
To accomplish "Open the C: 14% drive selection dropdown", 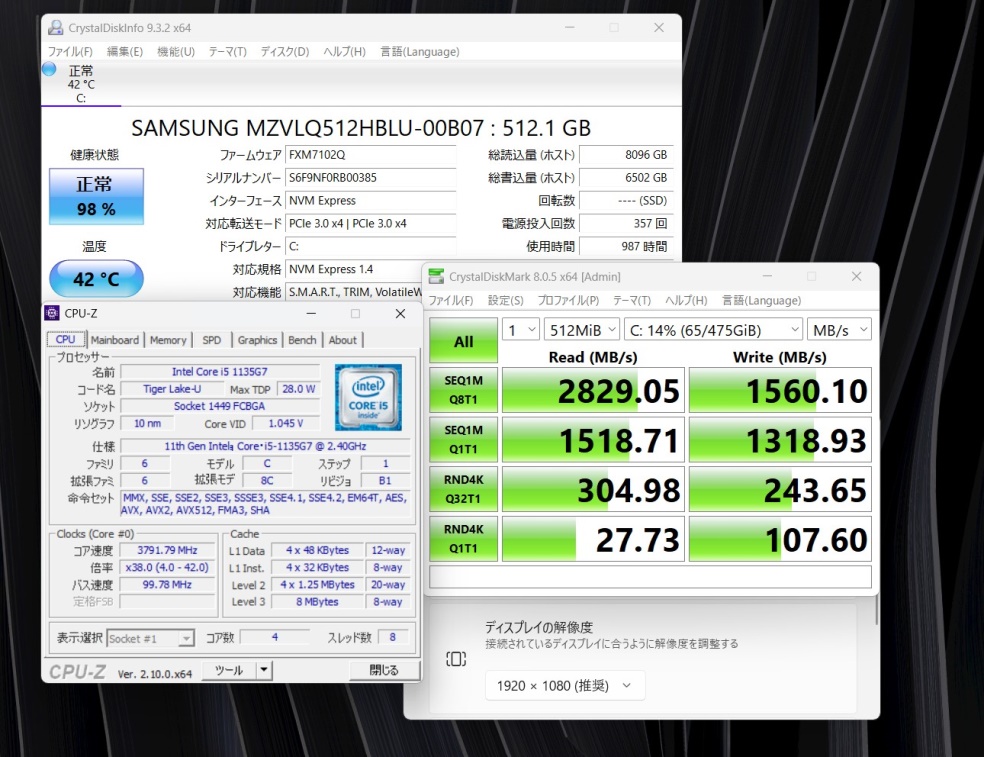I will tap(714, 330).
